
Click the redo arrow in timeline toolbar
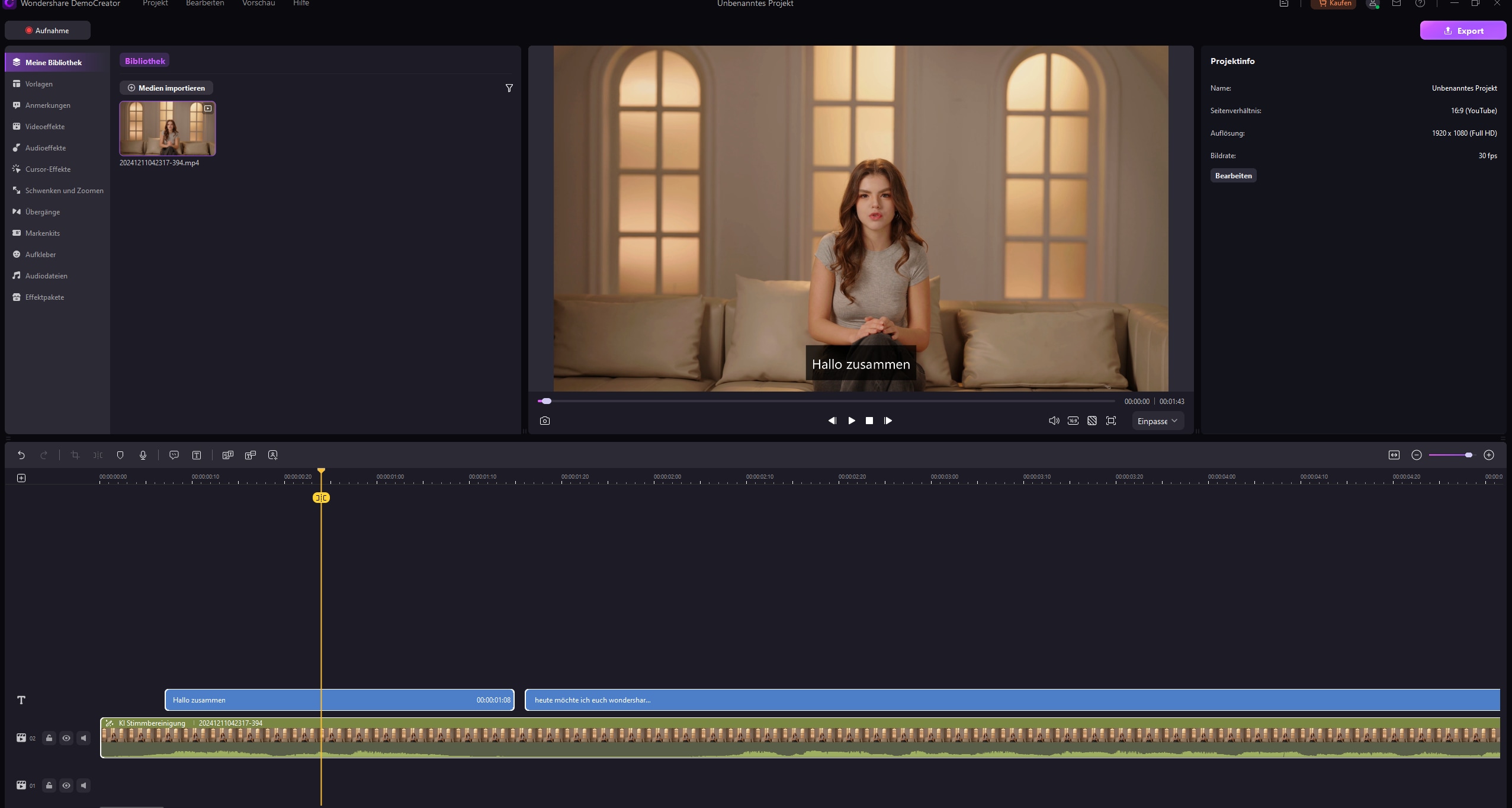click(x=44, y=455)
